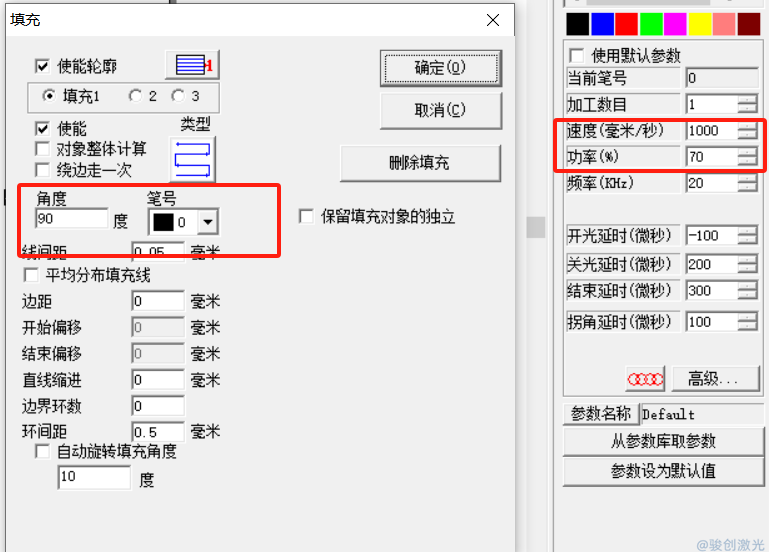Click the 线间距 input field
The image size is (769, 552).
click(158, 251)
